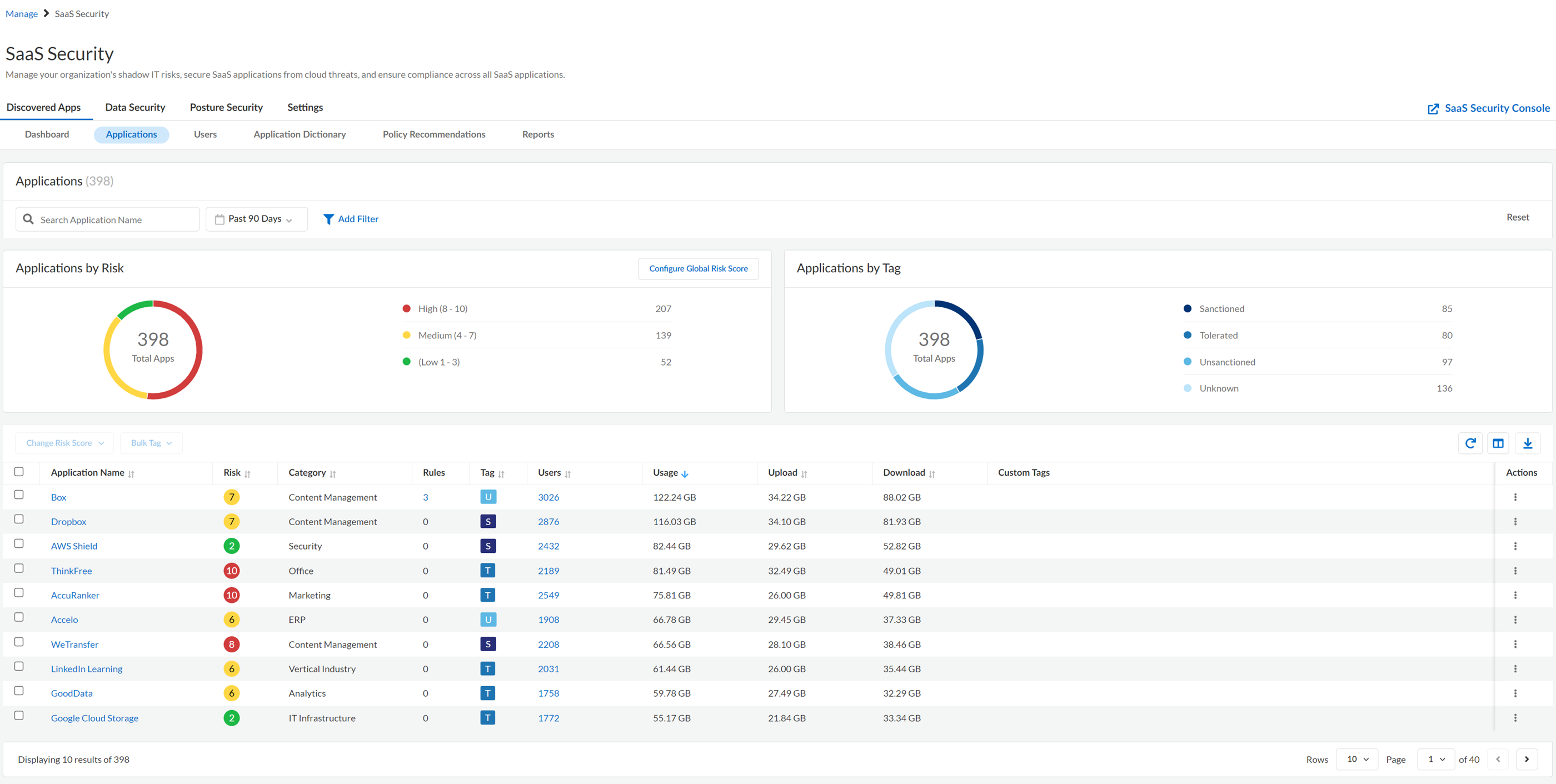1556x784 pixels.
Task: Click Configure Global Risk Score button
Action: pyautogui.click(x=697, y=269)
